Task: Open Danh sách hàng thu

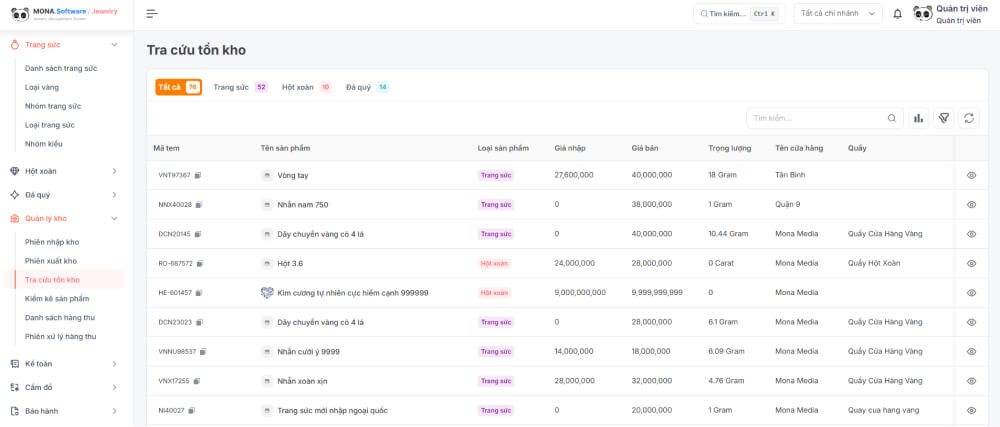Action: [60, 317]
